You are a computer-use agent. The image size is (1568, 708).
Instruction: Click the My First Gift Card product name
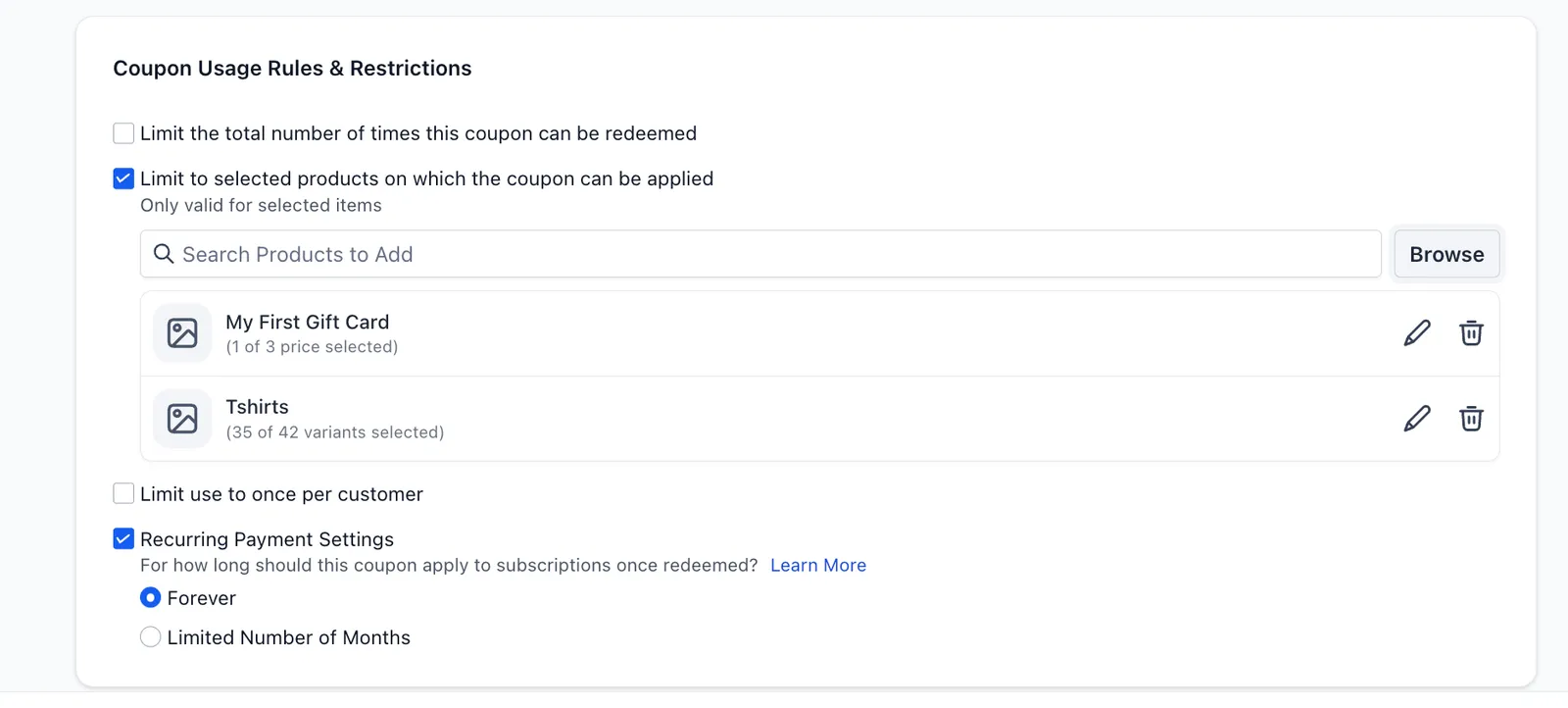point(308,322)
